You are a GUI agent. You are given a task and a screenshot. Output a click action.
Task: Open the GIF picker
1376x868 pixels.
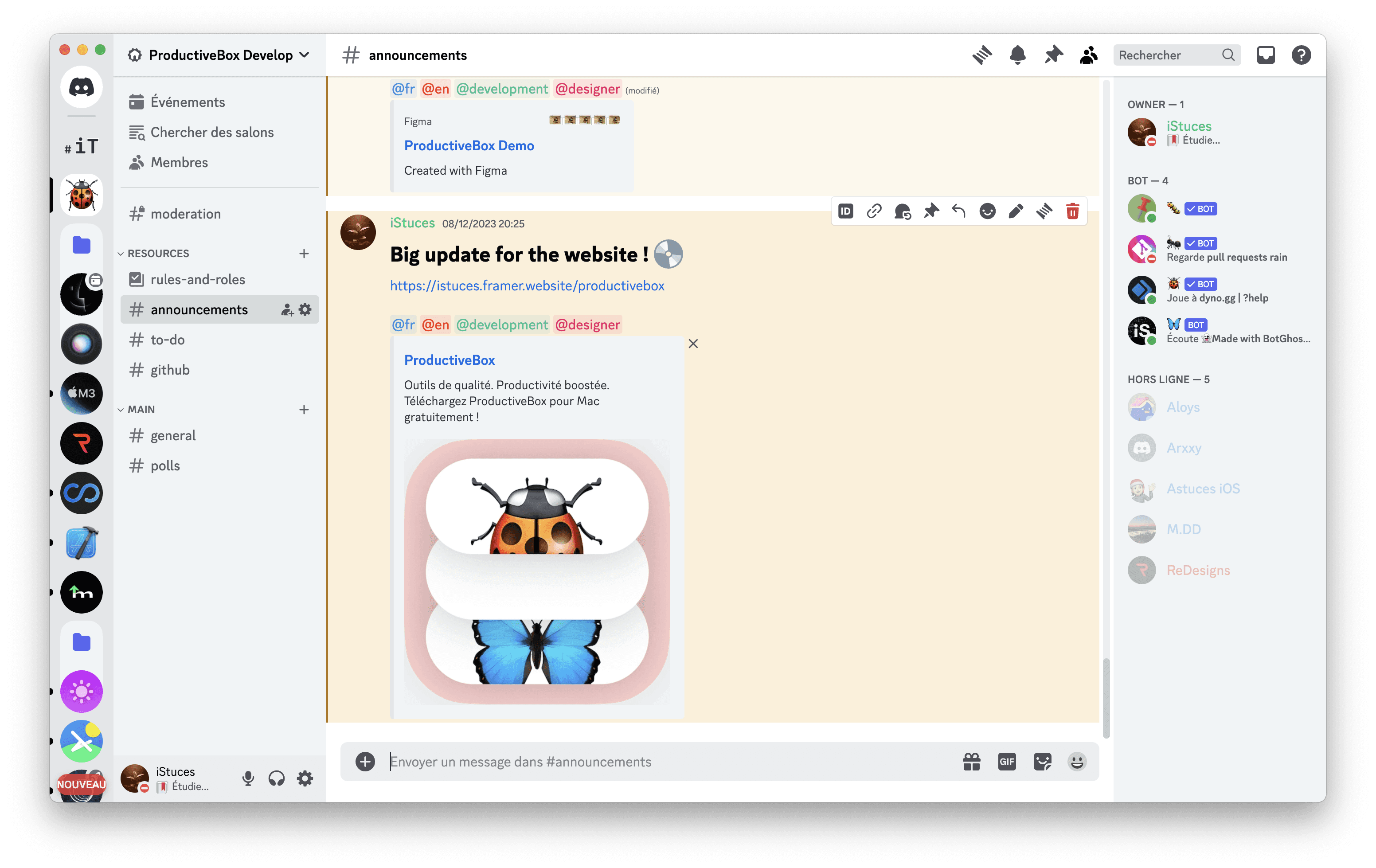click(x=1007, y=762)
